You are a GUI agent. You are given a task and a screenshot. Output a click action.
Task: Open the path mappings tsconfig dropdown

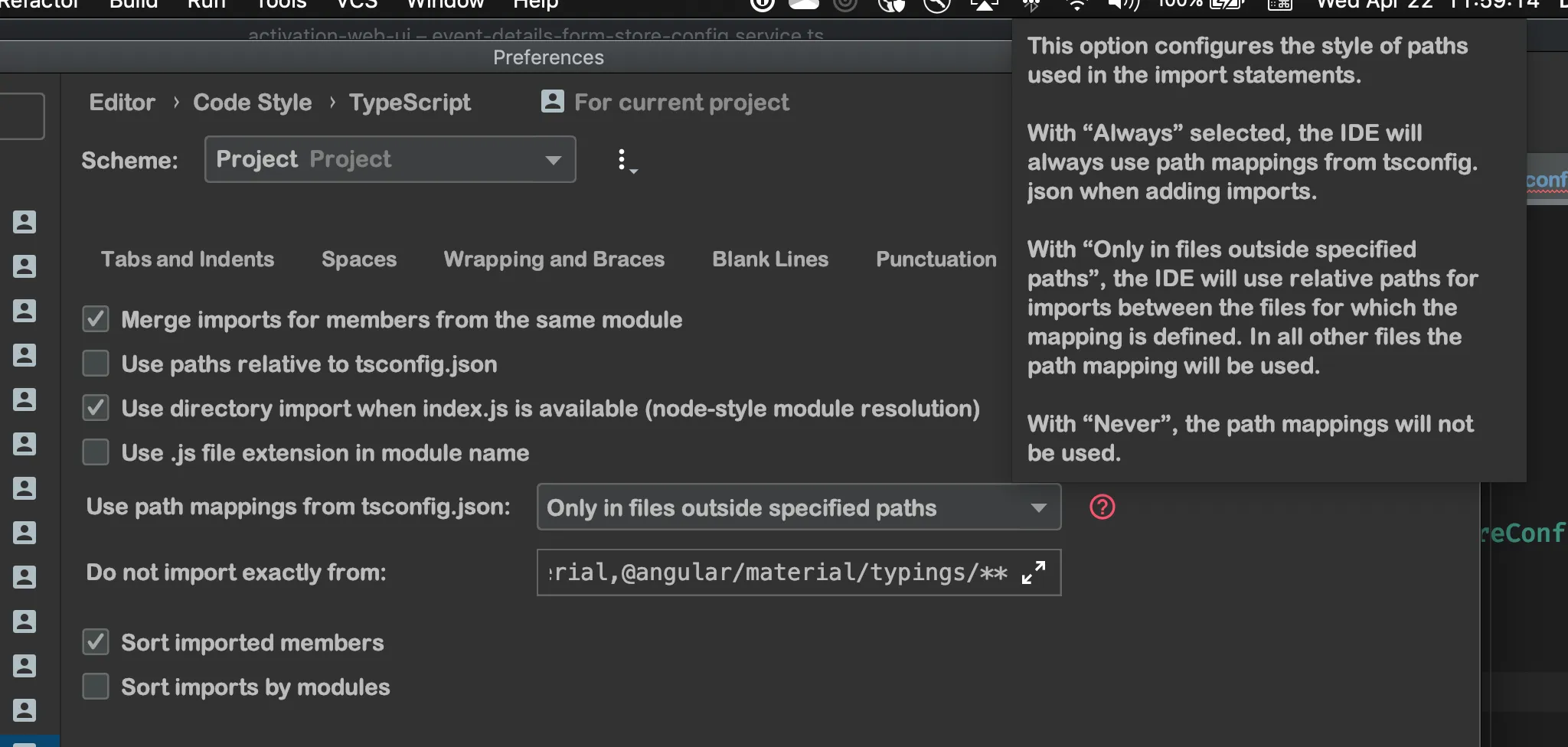799,507
